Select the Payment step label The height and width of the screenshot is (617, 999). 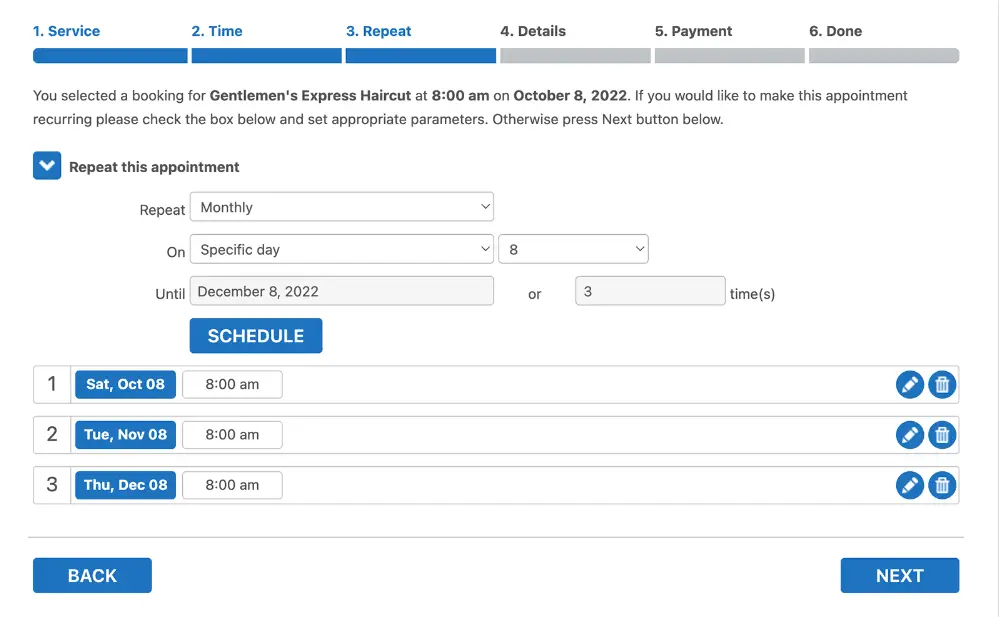(x=693, y=31)
